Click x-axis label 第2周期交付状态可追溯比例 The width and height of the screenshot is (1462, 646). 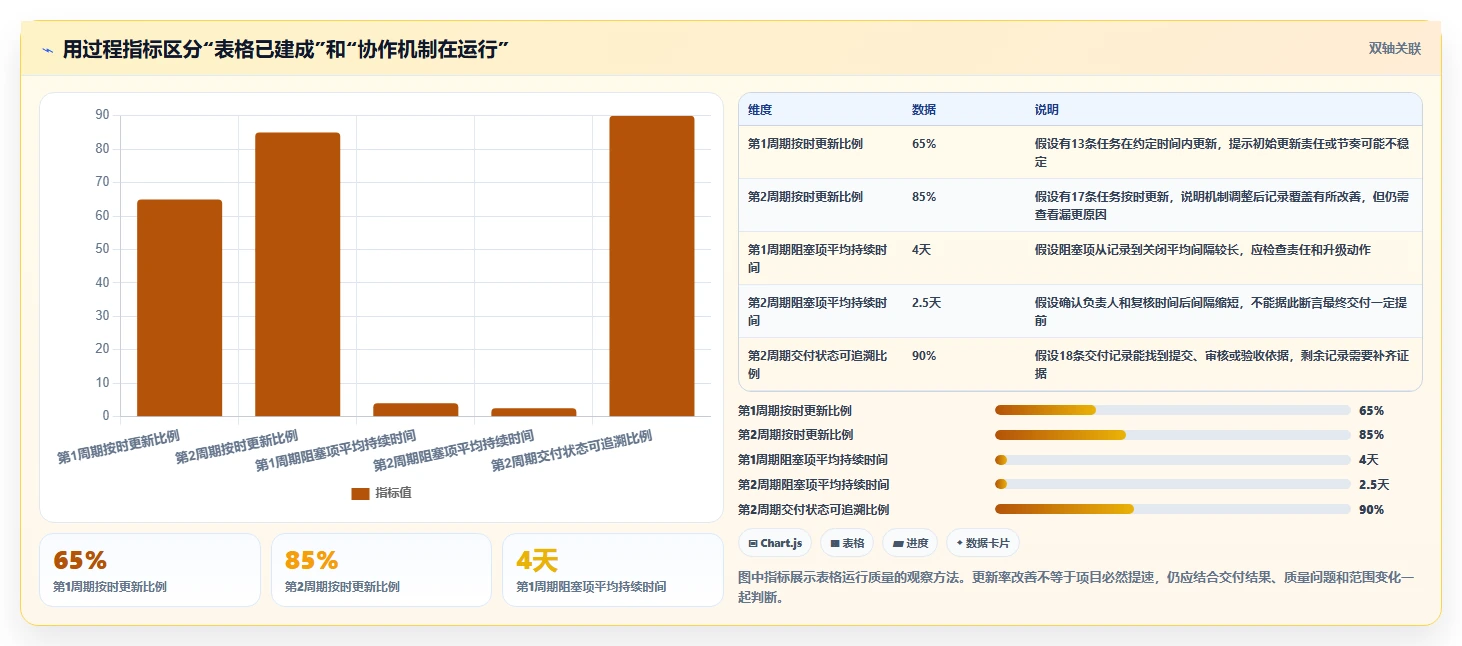point(571,452)
